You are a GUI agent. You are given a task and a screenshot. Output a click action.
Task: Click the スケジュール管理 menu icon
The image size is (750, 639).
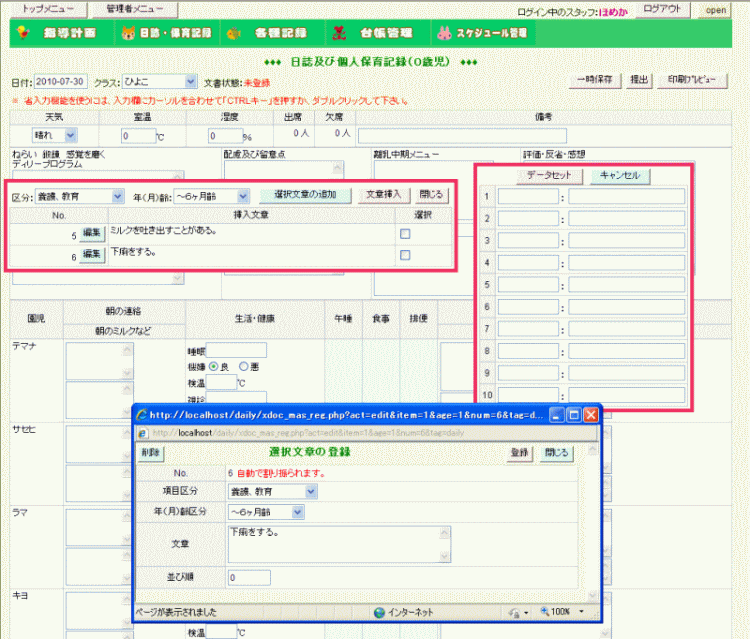point(444,33)
